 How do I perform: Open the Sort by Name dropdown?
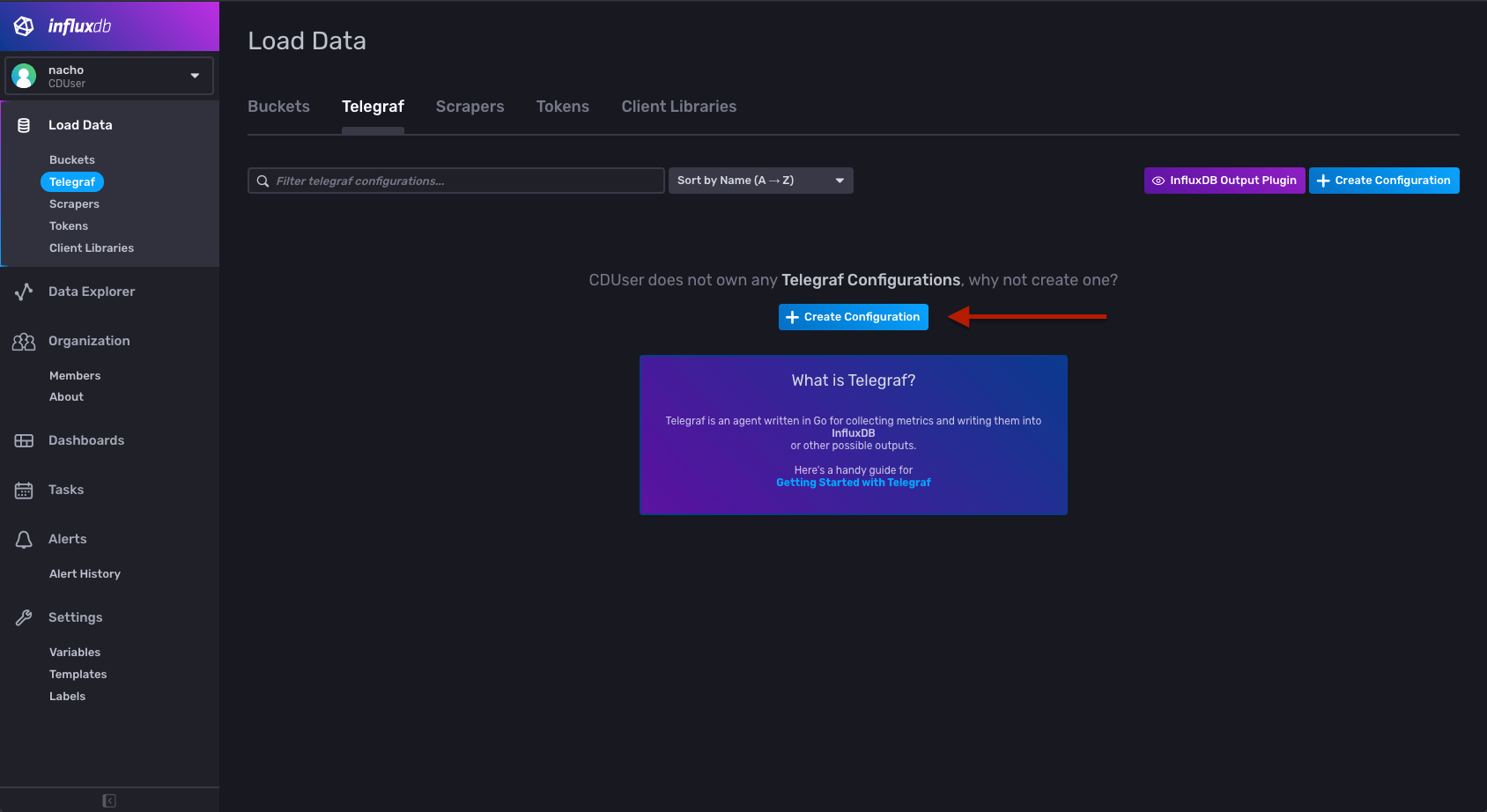coord(761,181)
